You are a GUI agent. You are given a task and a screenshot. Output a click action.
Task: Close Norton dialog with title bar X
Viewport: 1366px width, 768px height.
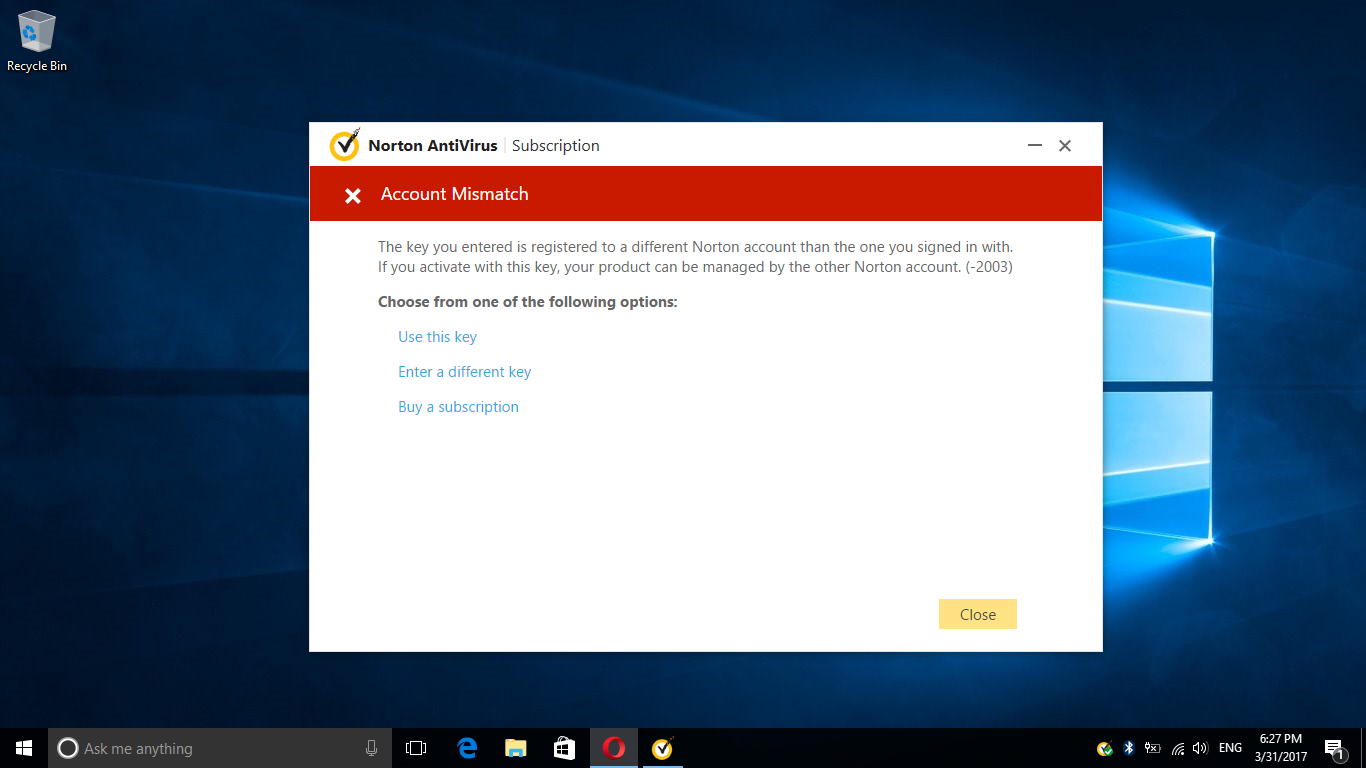coord(1065,146)
